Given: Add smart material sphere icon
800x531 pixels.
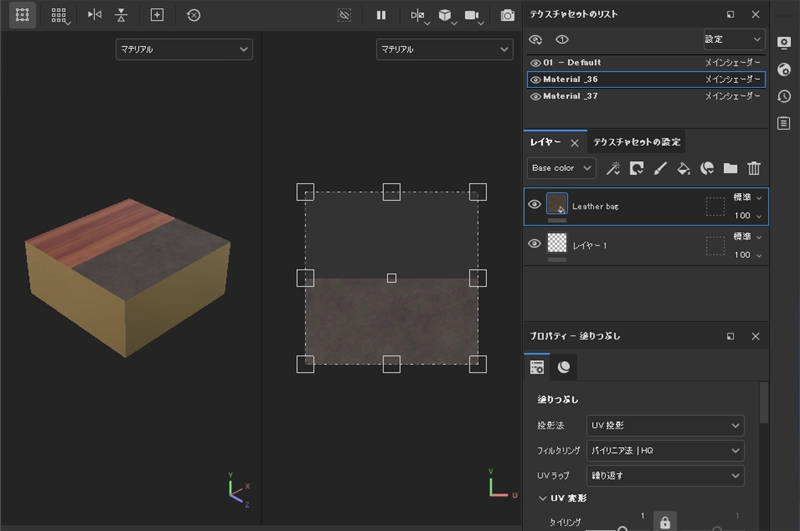Looking at the screenshot, I should [x=707, y=168].
